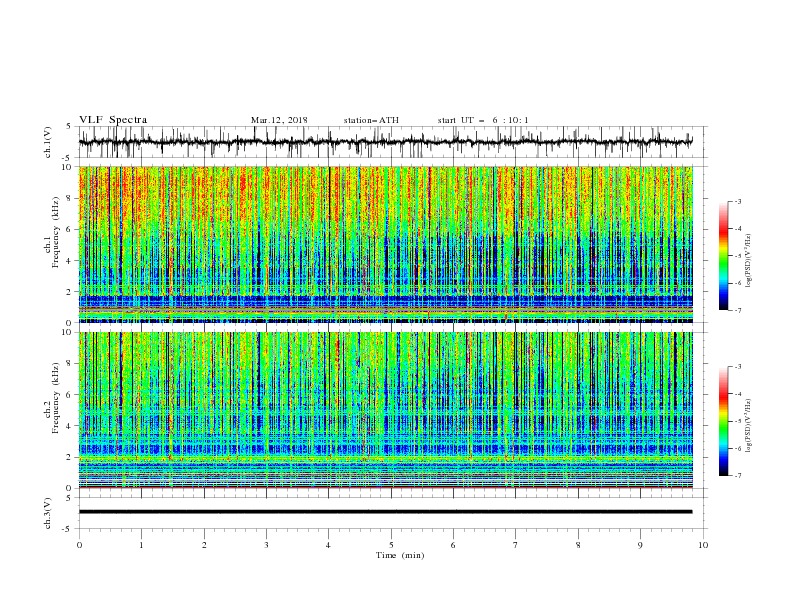This screenshot has width=792, height=612.
Task: Click the 'Time (min)' axis label
Action: tap(400, 555)
